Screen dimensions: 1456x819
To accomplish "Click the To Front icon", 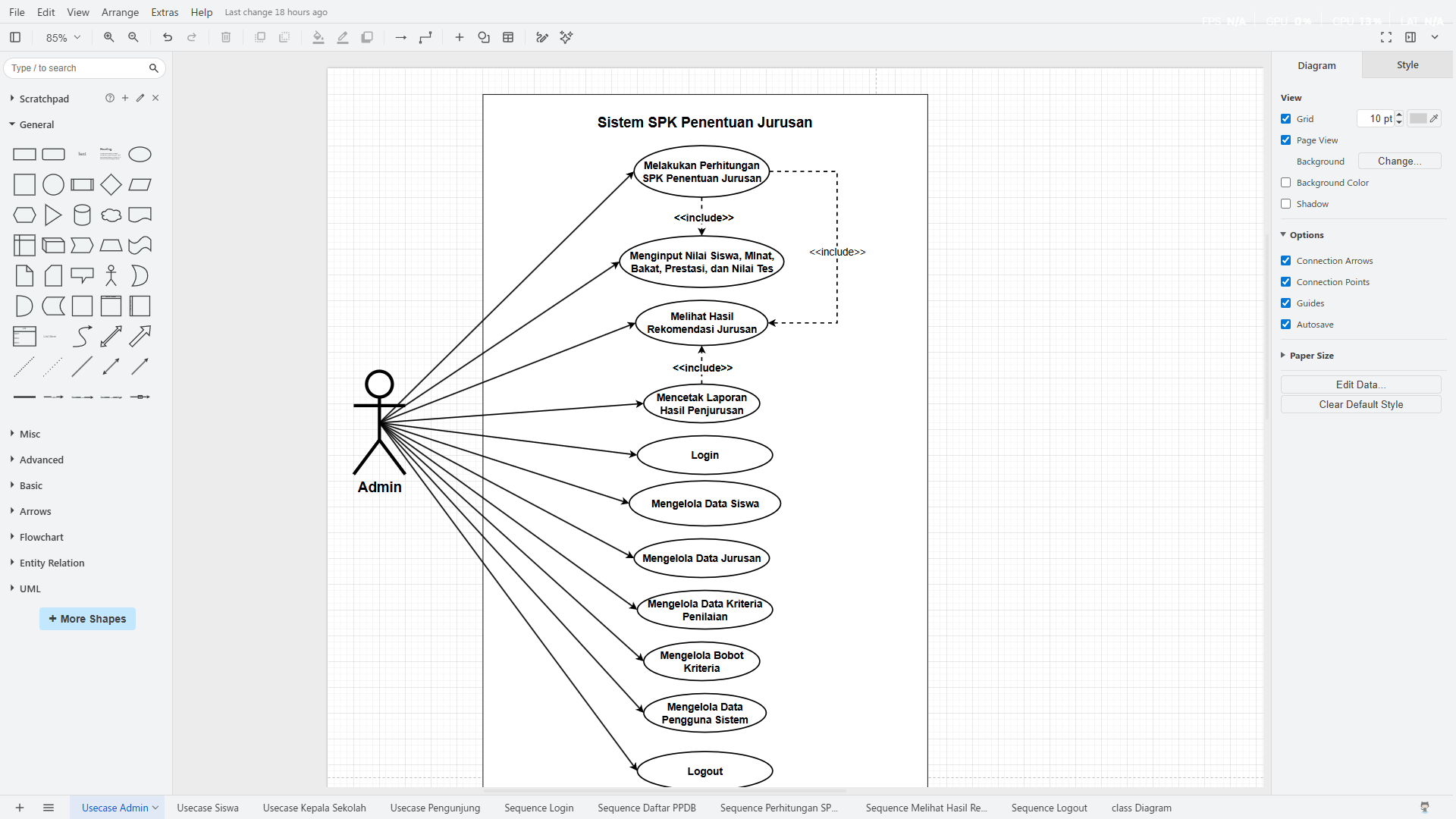I will pos(260,37).
